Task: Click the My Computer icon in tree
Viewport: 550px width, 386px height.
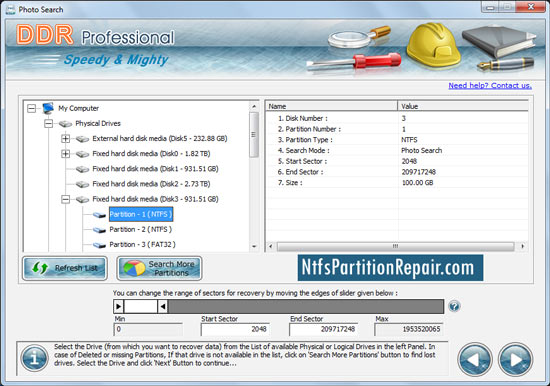Action: [x=48, y=108]
